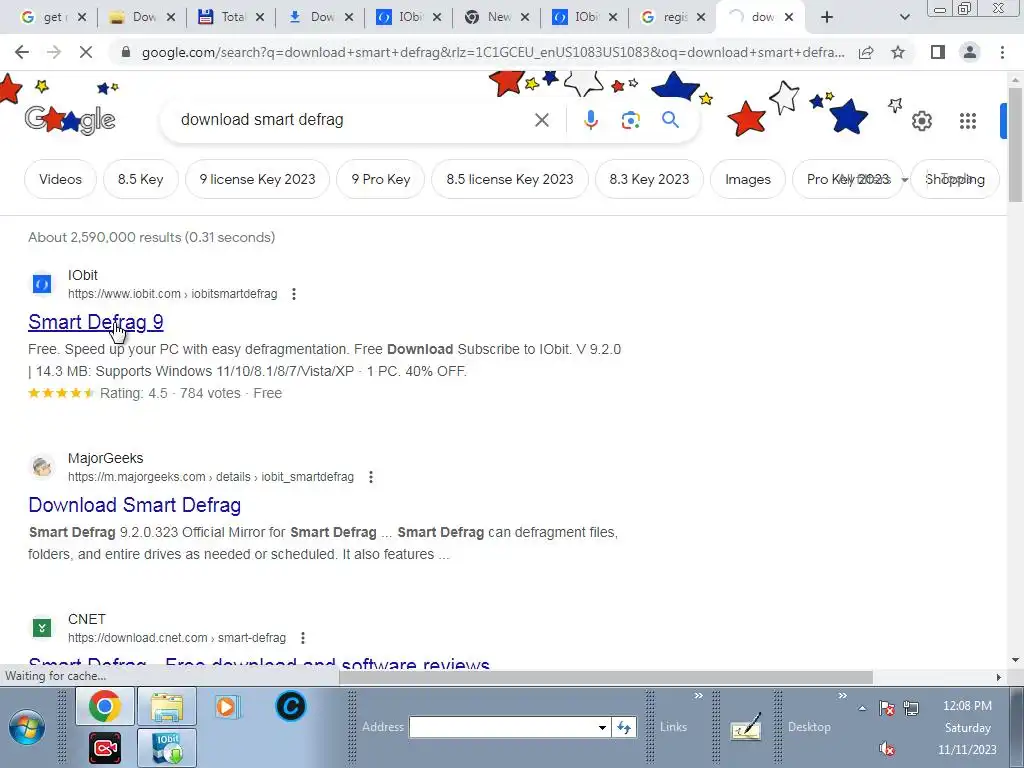Open the Download Smart Defrag MajorGeeks link
The height and width of the screenshot is (768, 1024).
(135, 505)
